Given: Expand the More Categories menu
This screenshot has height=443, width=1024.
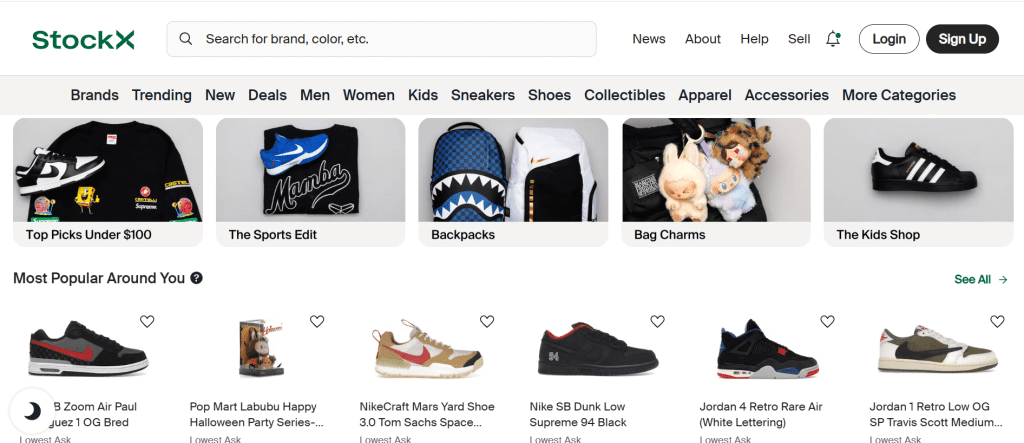Looking at the screenshot, I should point(898,95).
